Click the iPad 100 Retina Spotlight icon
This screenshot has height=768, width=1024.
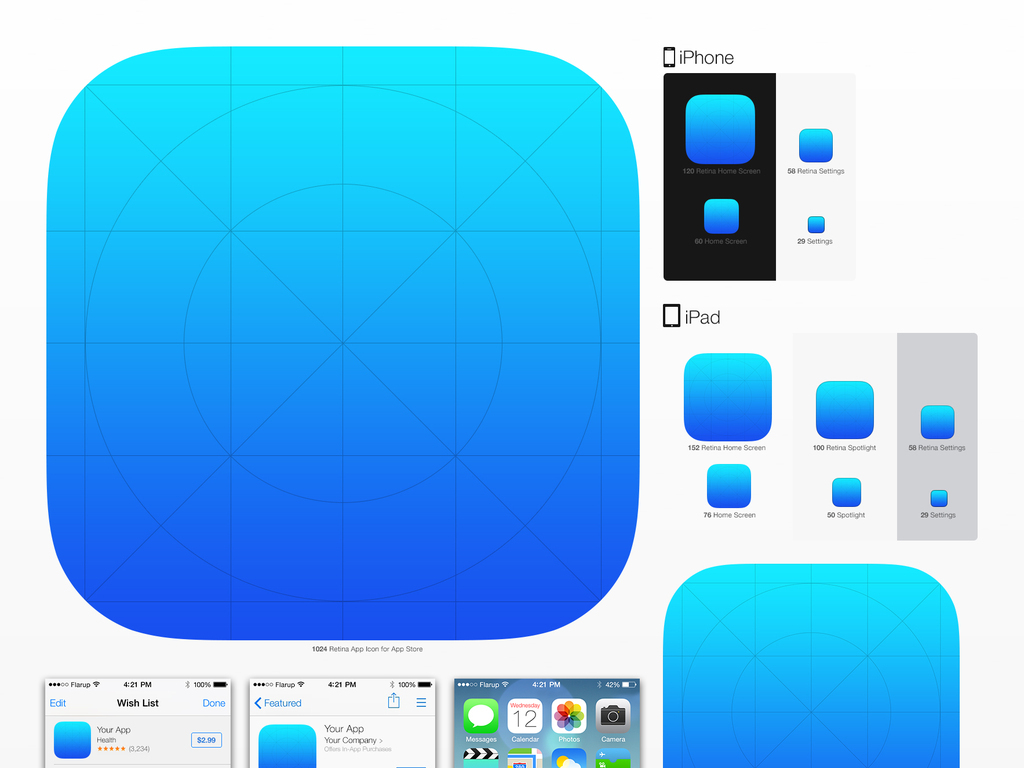(845, 410)
